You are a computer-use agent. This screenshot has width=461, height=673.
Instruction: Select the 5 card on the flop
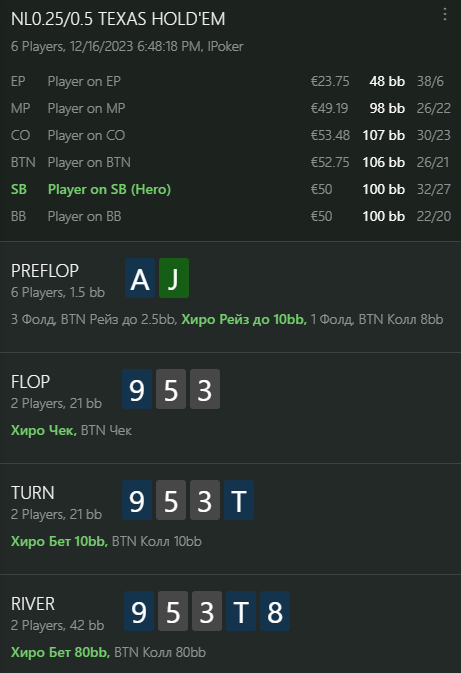pos(171,389)
